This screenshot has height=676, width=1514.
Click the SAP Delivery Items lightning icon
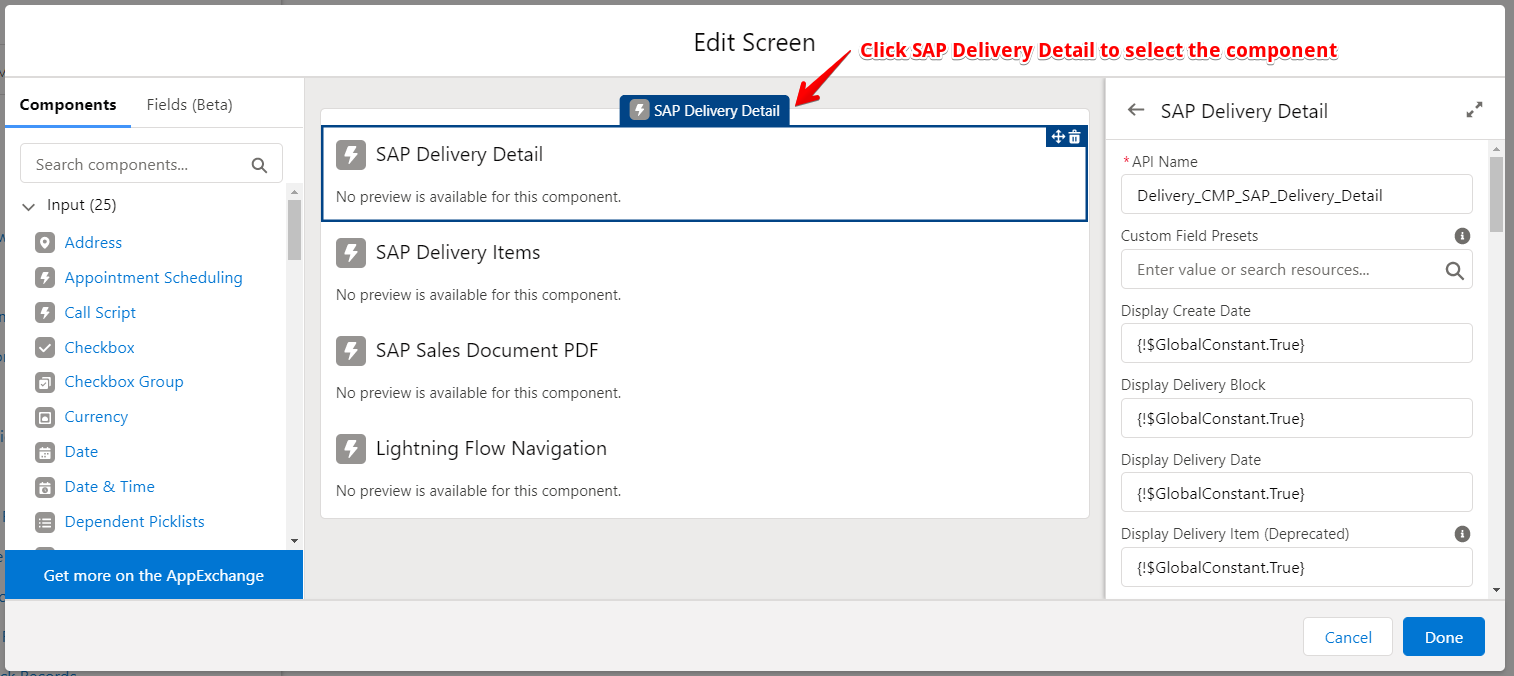click(x=350, y=253)
